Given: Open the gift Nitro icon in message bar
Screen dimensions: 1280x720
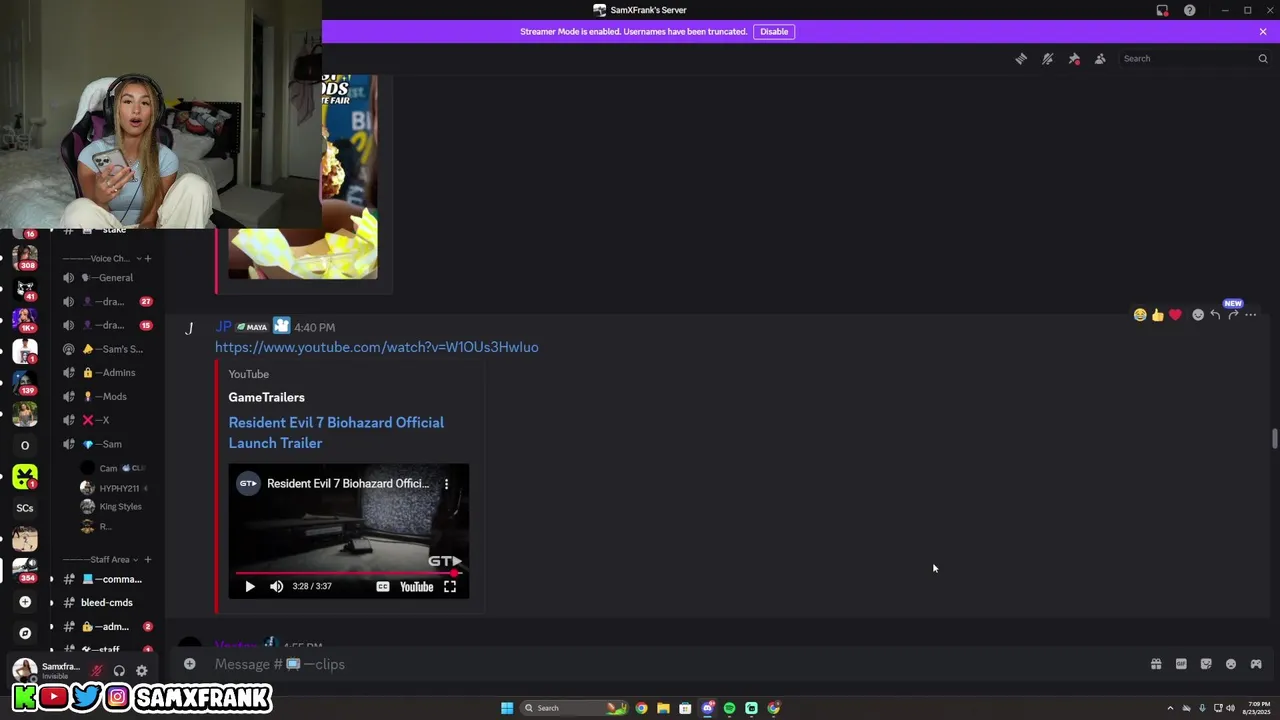Looking at the screenshot, I should pyautogui.click(x=1156, y=664).
